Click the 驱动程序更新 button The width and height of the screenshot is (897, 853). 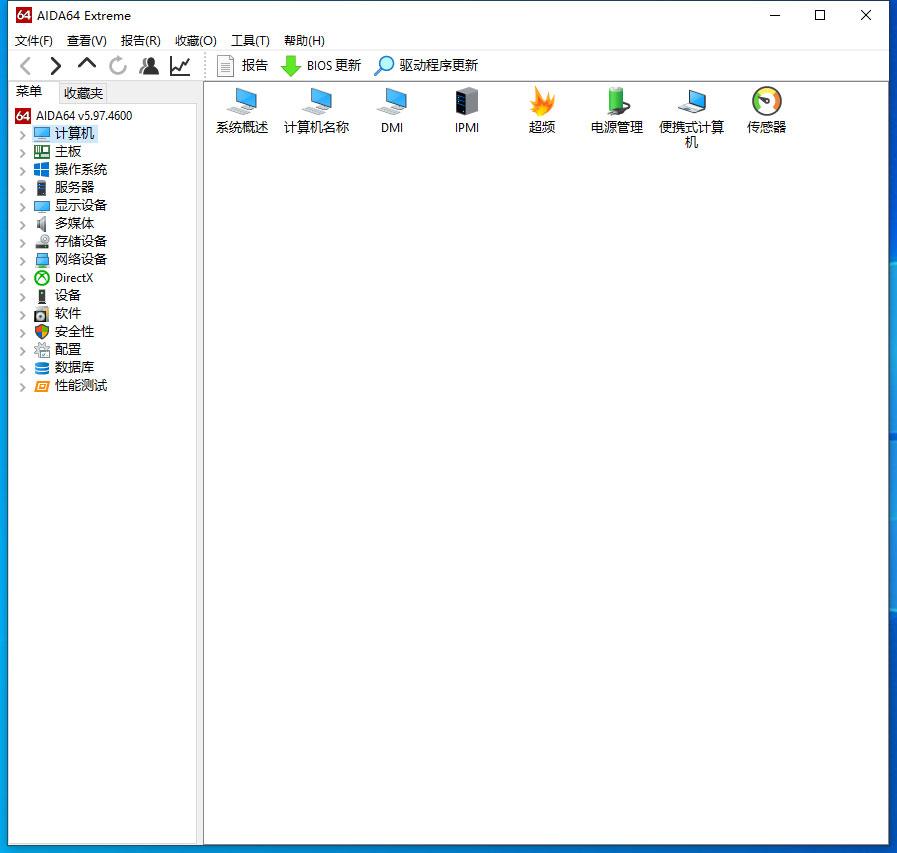(427, 66)
